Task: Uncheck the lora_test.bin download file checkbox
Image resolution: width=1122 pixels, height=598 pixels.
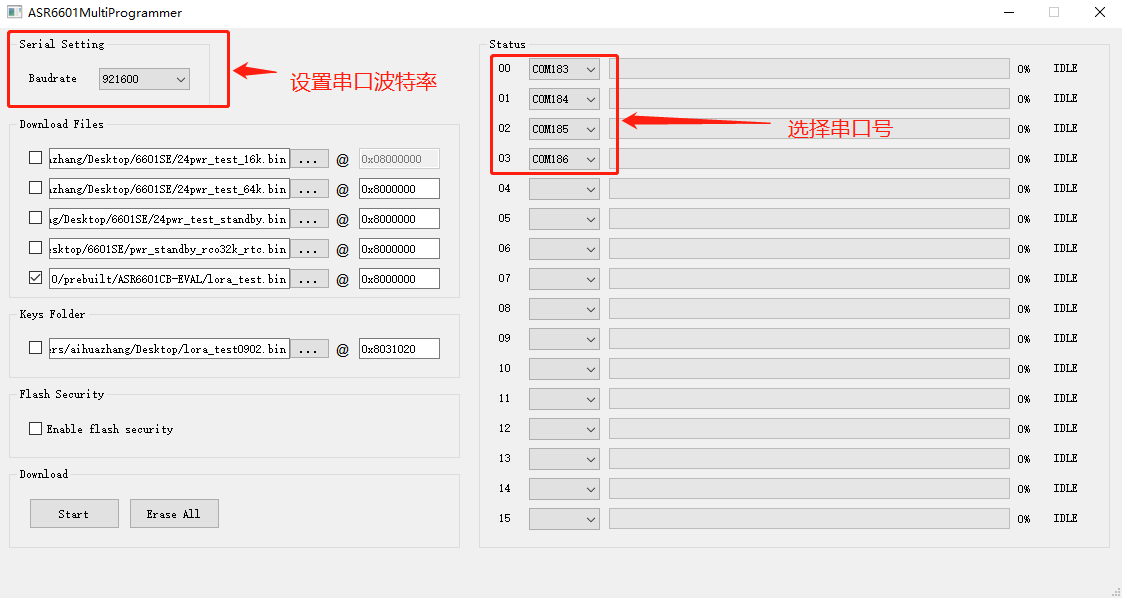Action: [x=35, y=278]
